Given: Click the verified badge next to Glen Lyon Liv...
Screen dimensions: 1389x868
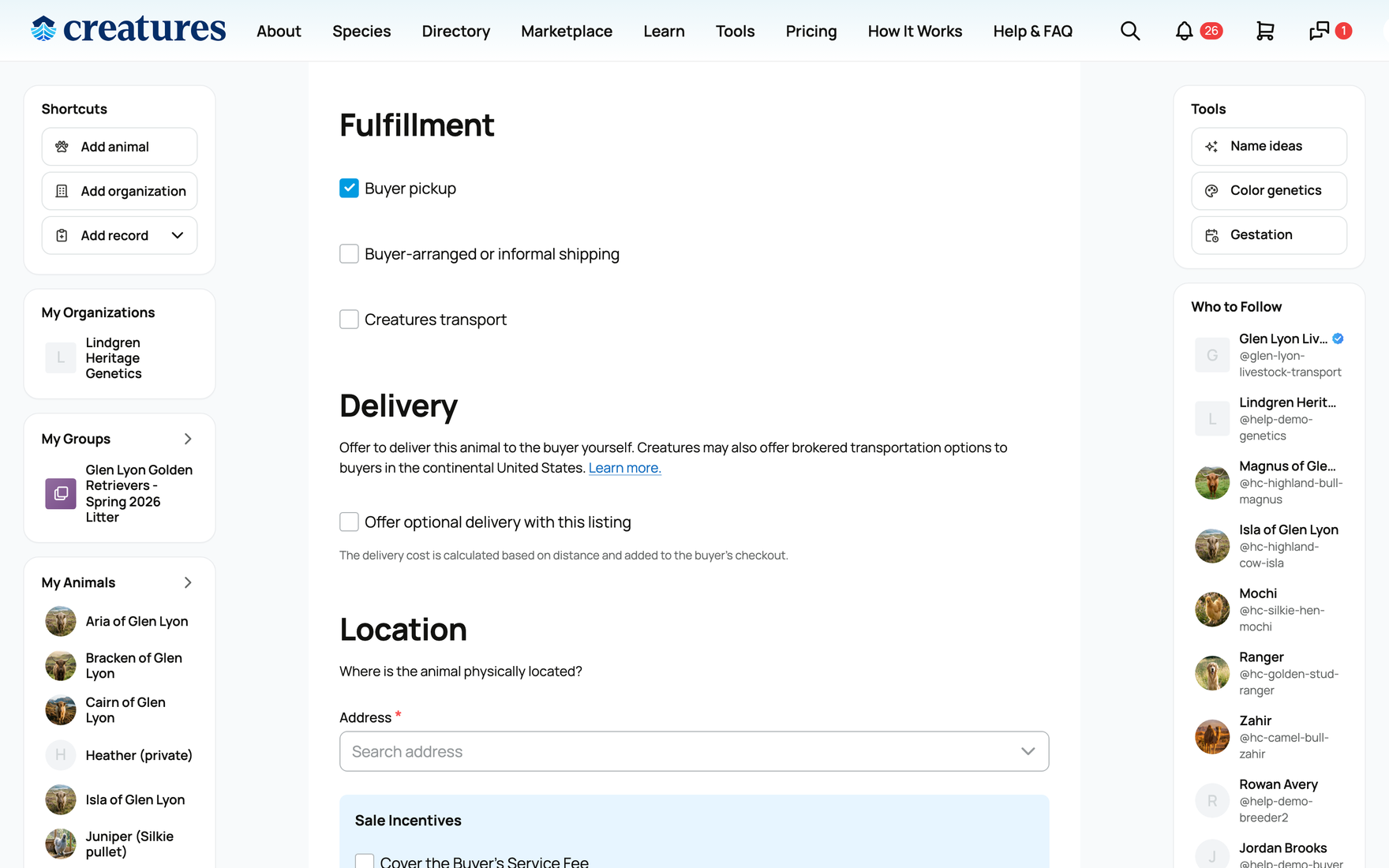Looking at the screenshot, I should click(x=1338, y=339).
